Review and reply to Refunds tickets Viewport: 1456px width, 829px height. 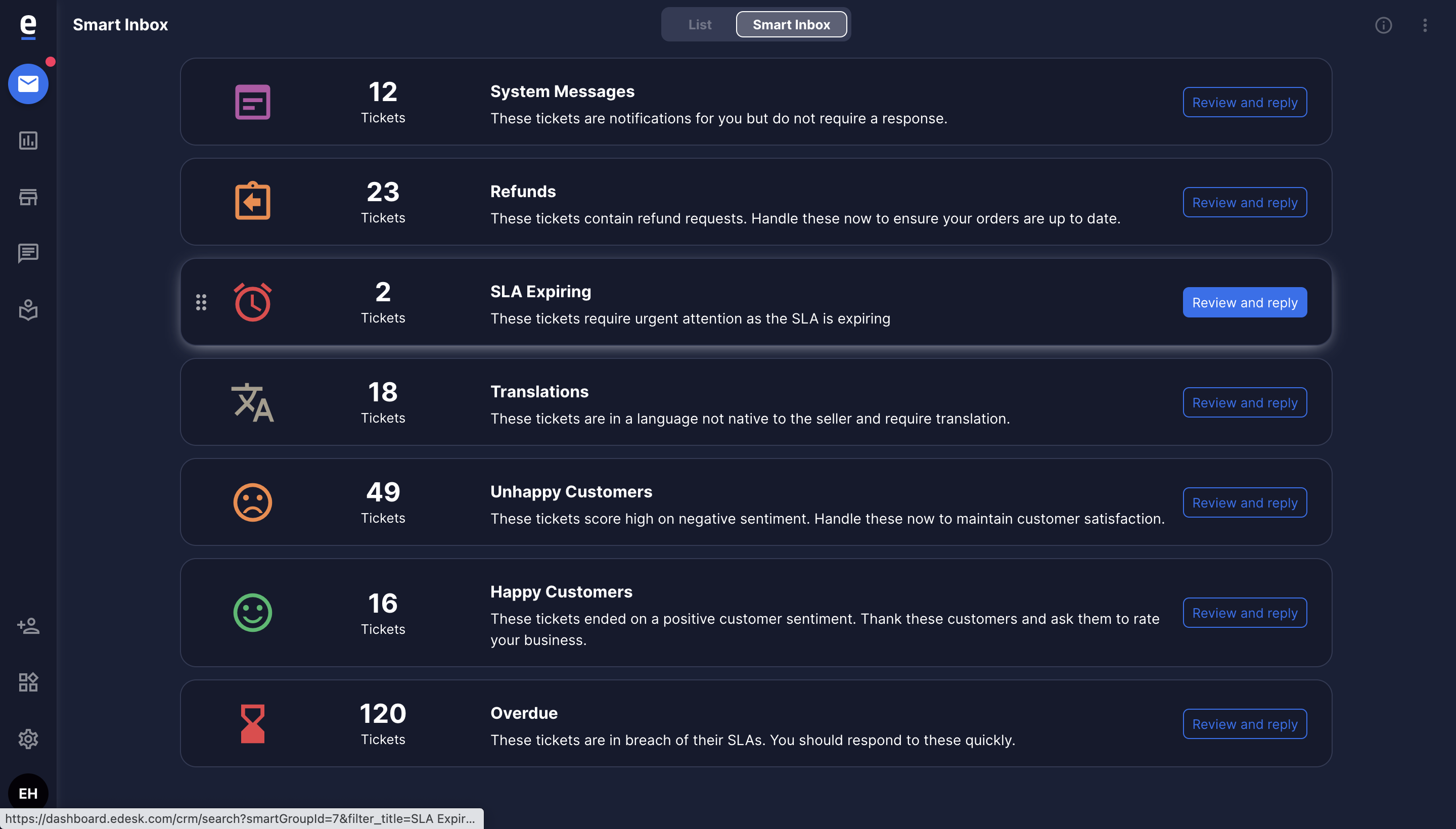1244,202
